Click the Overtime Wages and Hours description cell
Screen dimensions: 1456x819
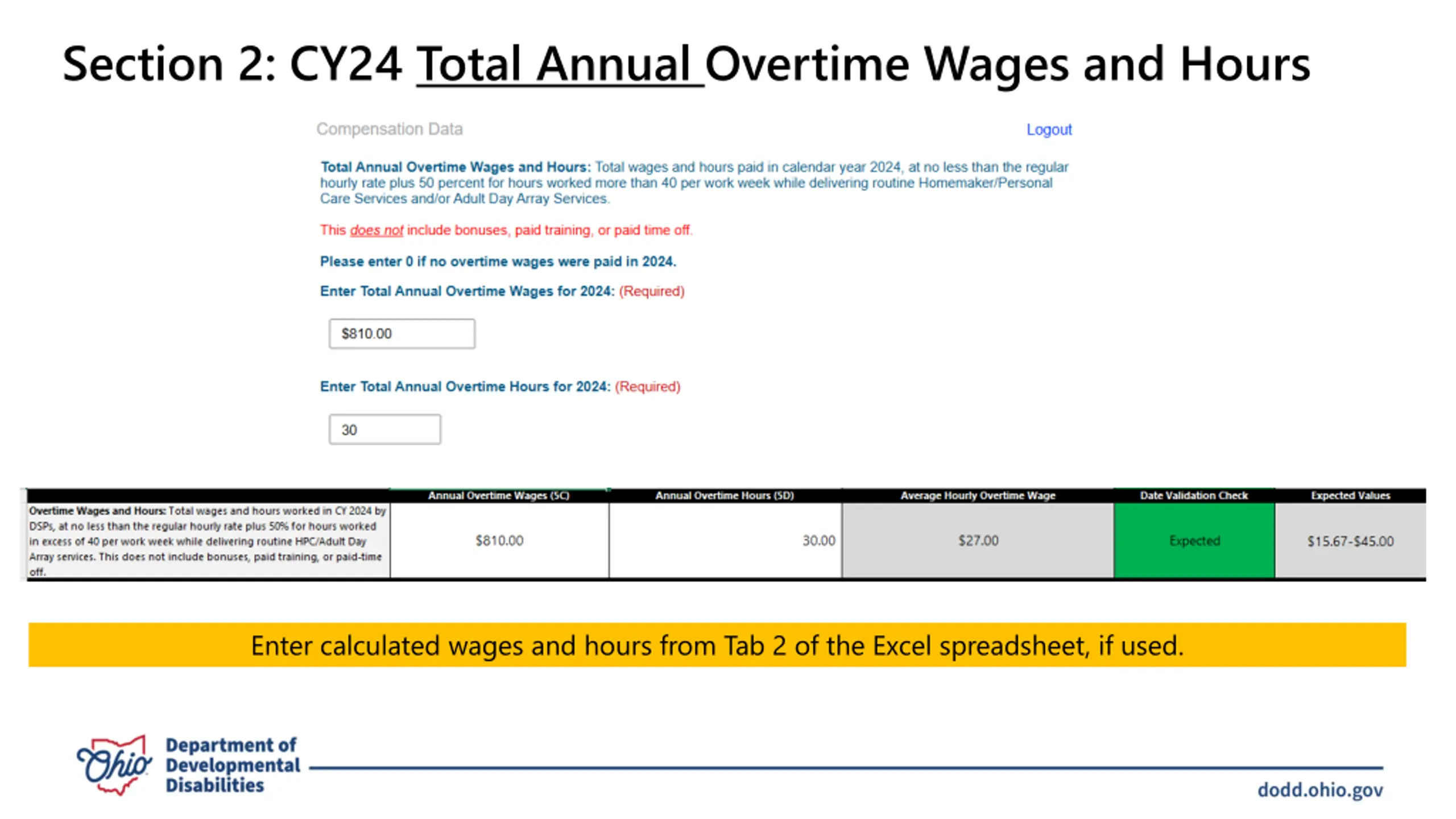(x=208, y=540)
